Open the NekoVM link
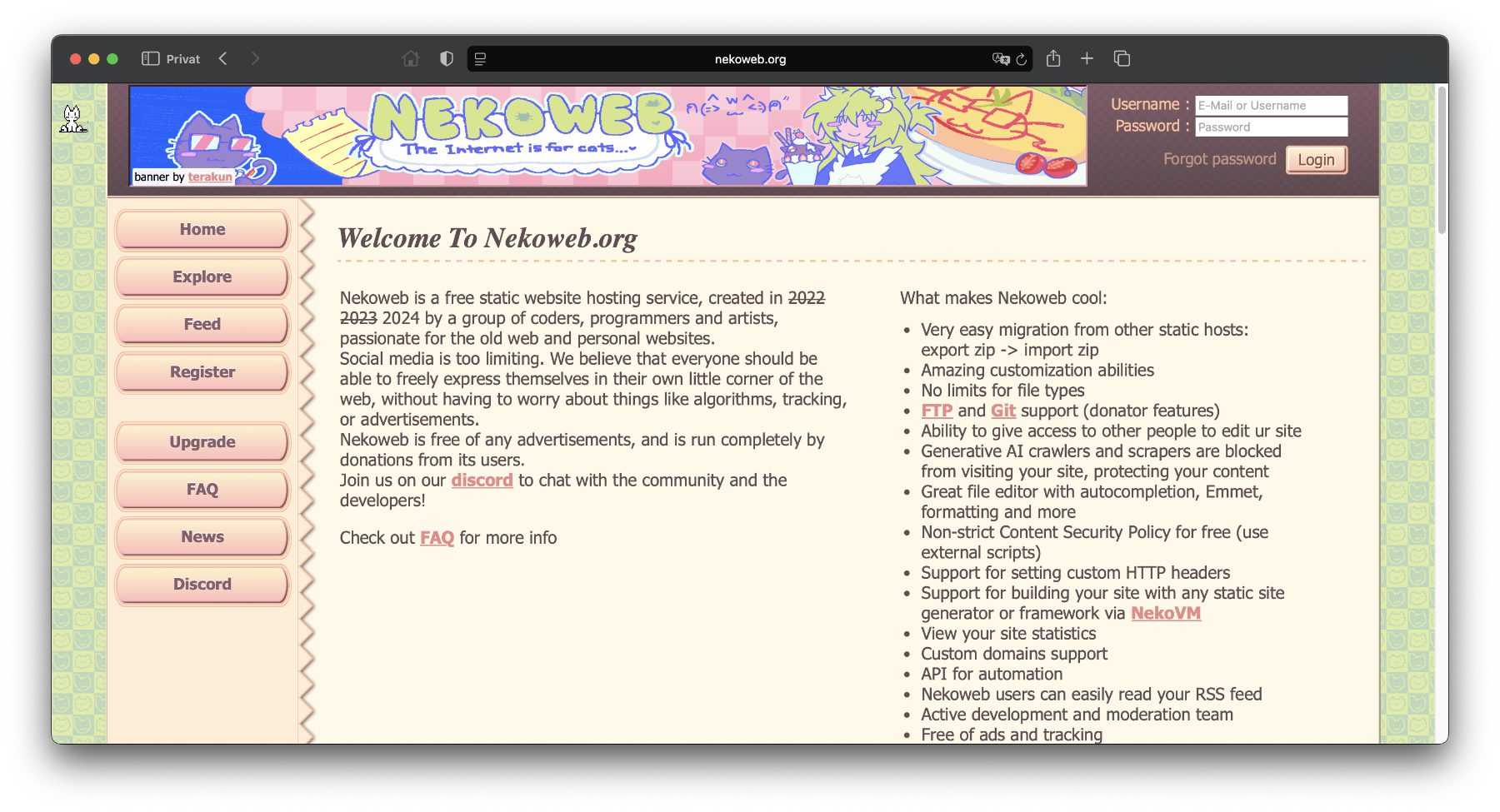This screenshot has height=812, width=1500. (1165, 614)
